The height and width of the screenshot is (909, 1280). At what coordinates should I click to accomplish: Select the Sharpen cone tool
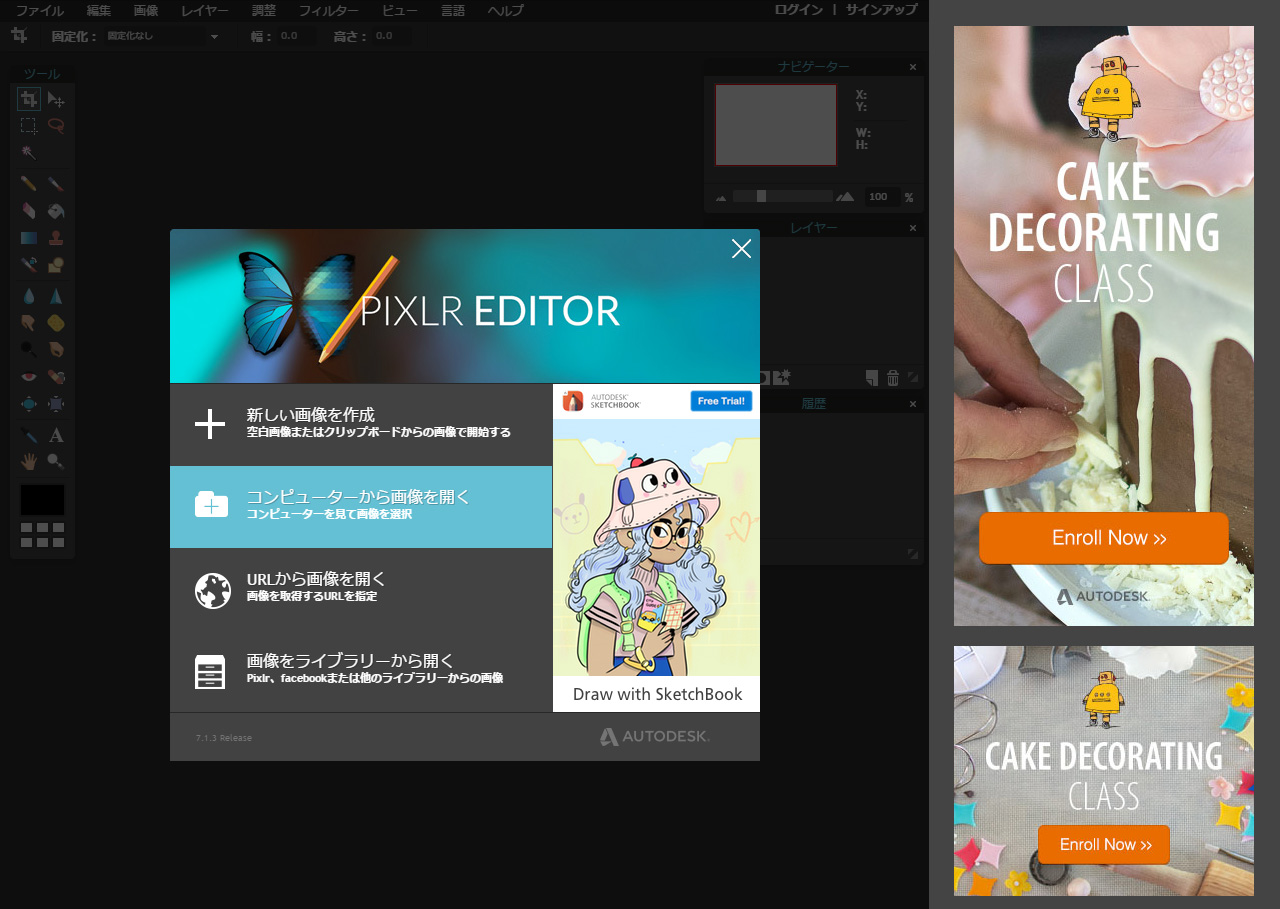56,296
